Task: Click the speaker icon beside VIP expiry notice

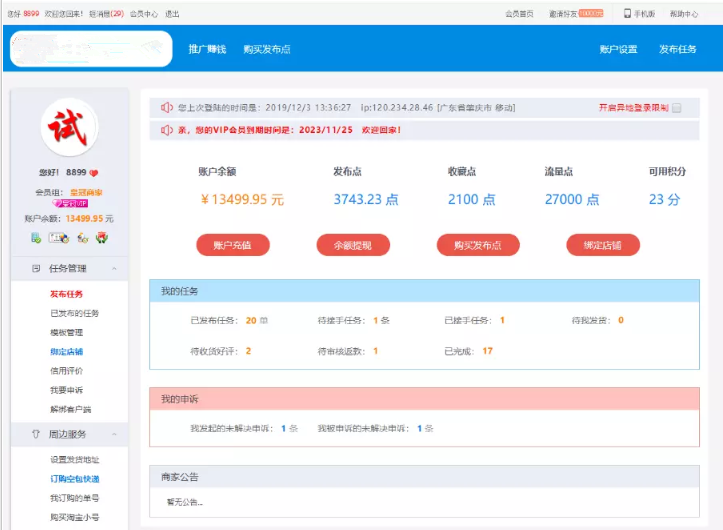Action: pyautogui.click(x=166, y=130)
